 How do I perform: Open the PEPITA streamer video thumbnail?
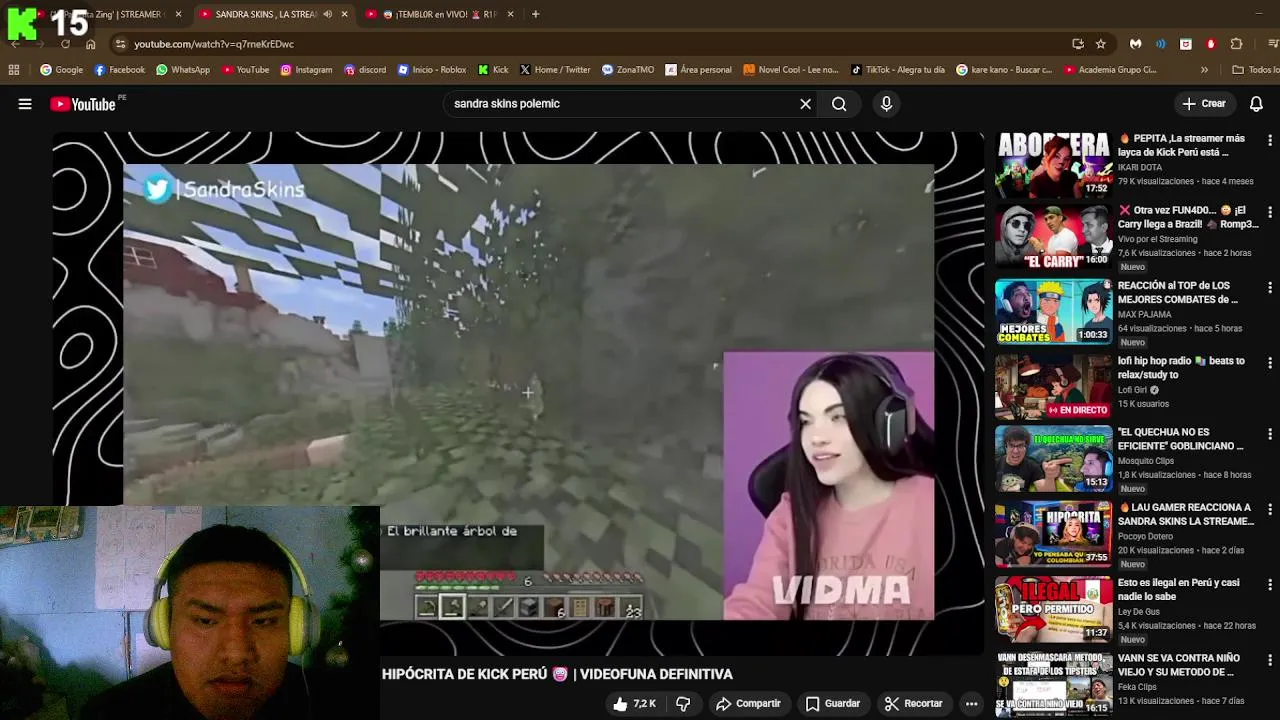click(x=1053, y=165)
